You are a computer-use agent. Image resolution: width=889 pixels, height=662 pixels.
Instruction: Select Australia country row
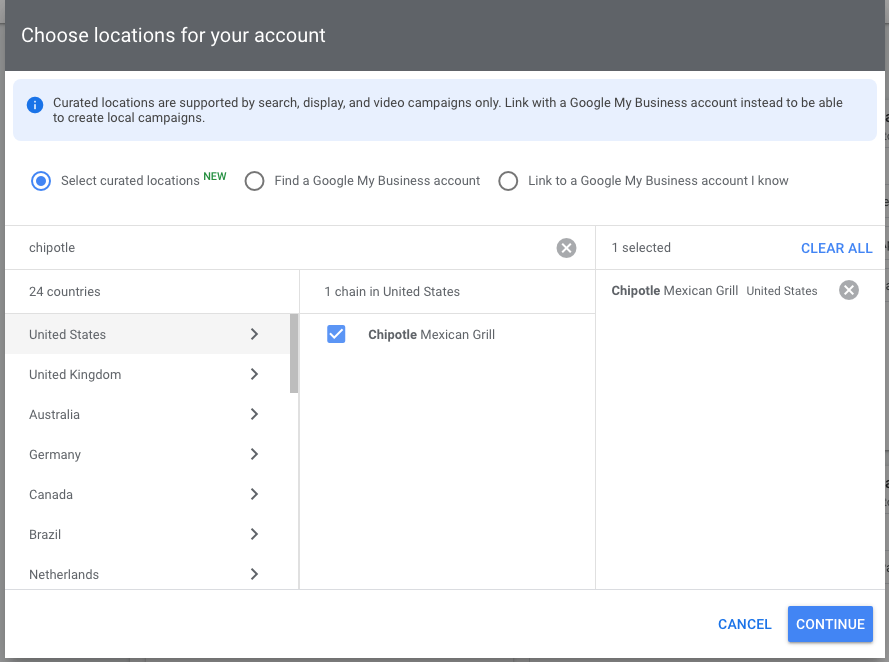[147, 414]
